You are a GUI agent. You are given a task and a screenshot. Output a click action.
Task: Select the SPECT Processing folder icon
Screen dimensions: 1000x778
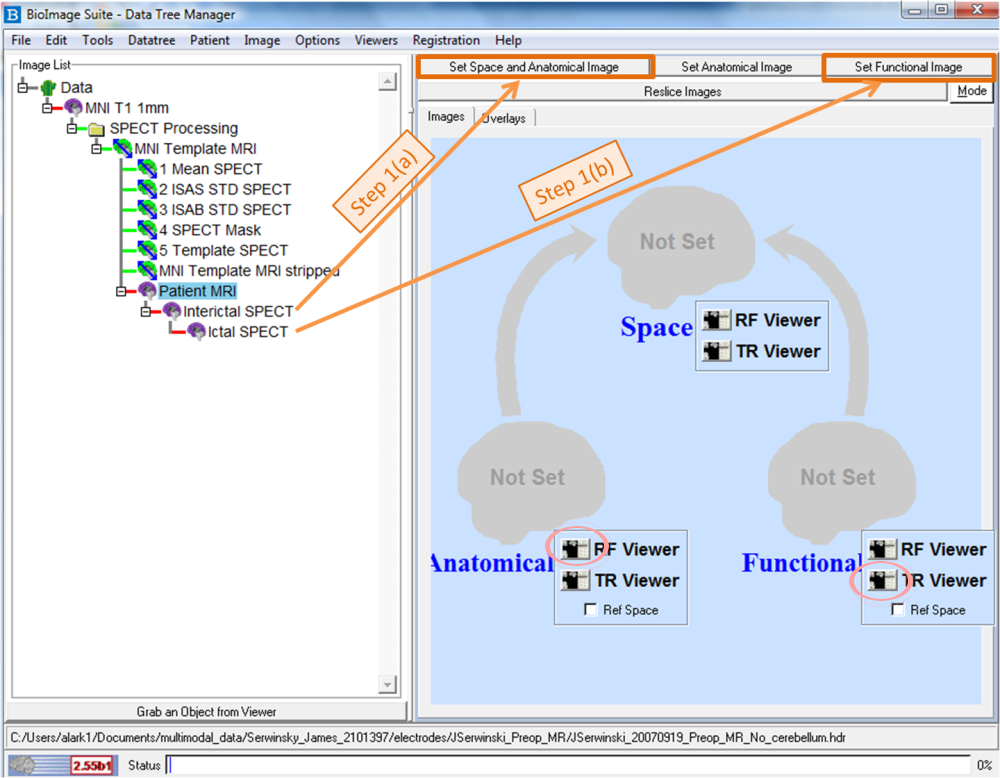(x=97, y=129)
